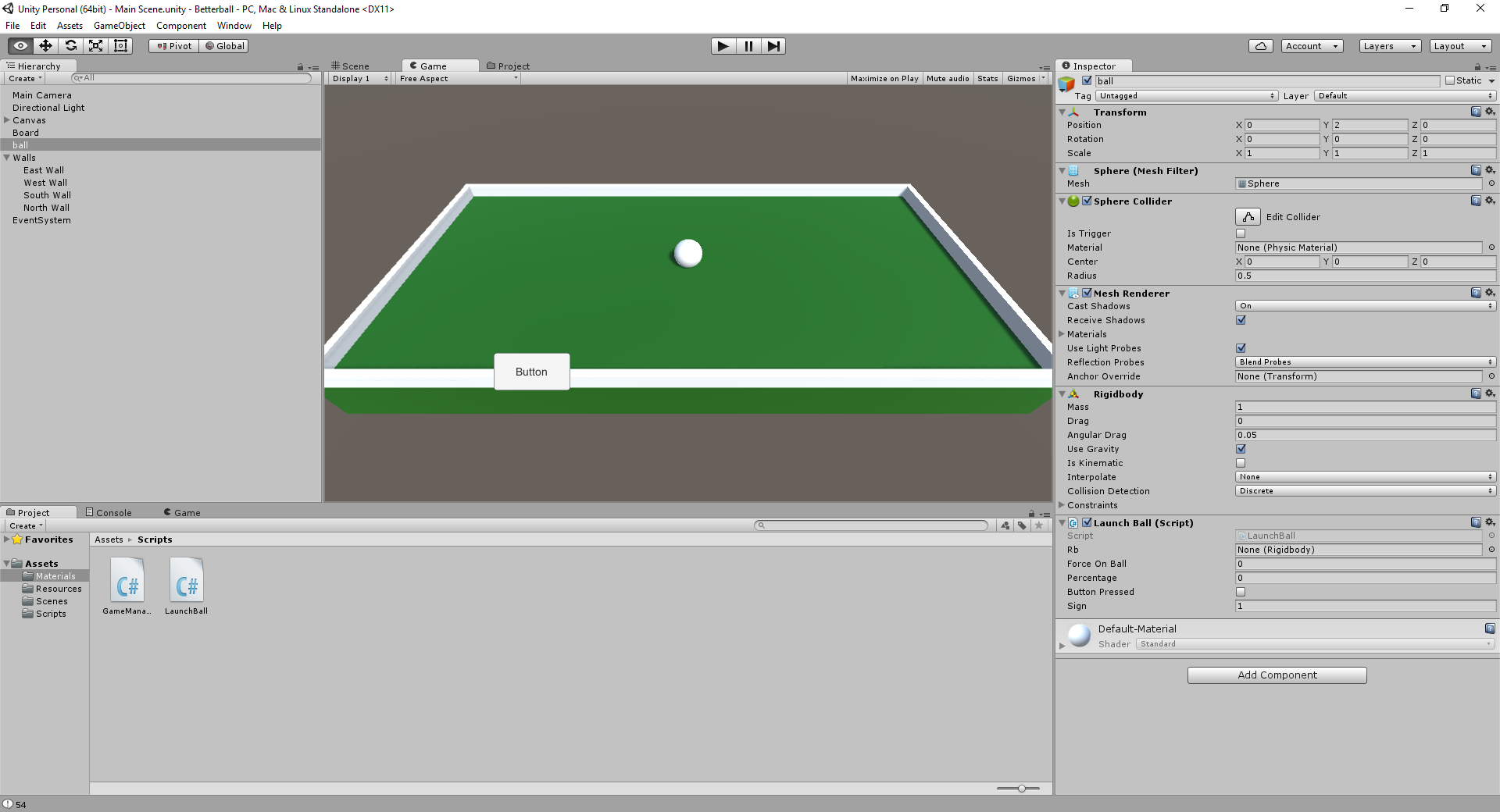1500x812 pixels.
Task: Collapse the Walls group in Hierarchy
Action: (7, 158)
